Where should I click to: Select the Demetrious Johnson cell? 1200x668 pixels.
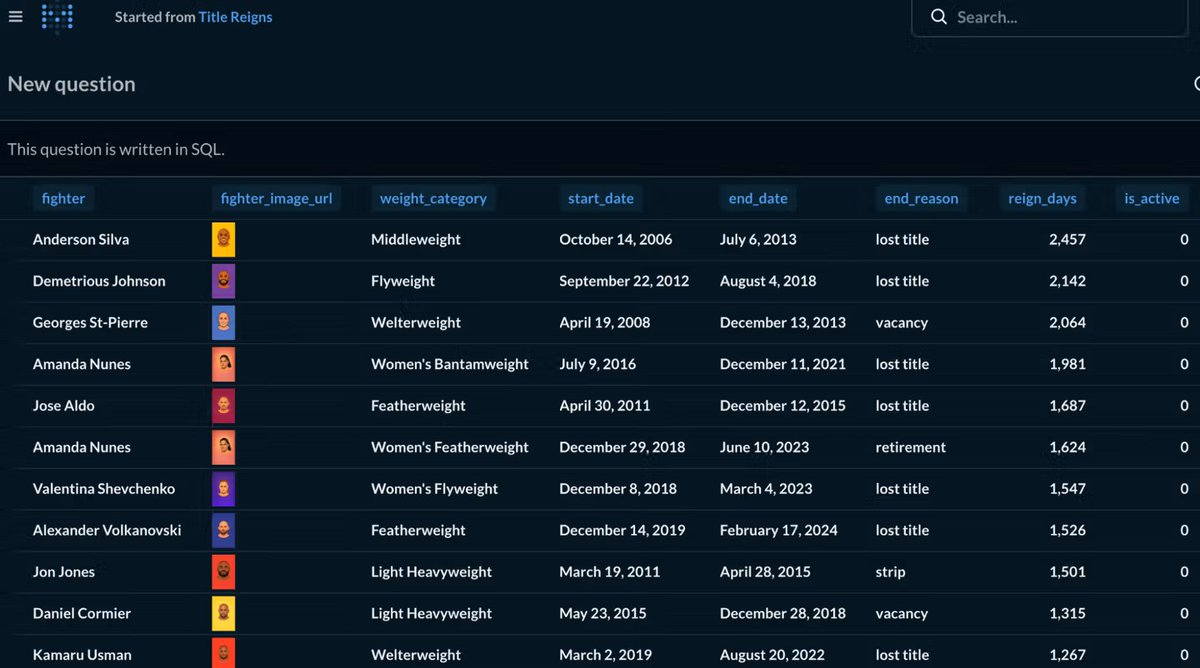coord(99,281)
